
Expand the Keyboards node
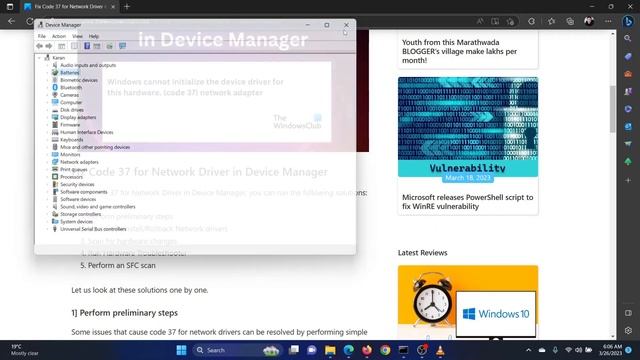click(47, 140)
